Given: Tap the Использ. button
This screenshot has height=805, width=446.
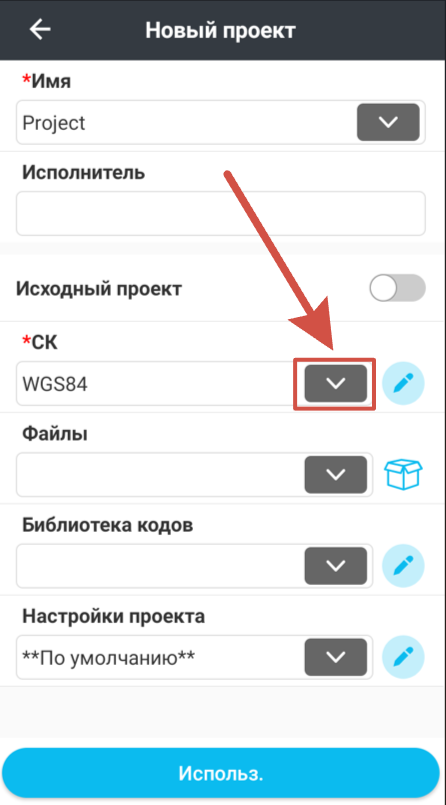Looking at the screenshot, I should (x=221, y=773).
